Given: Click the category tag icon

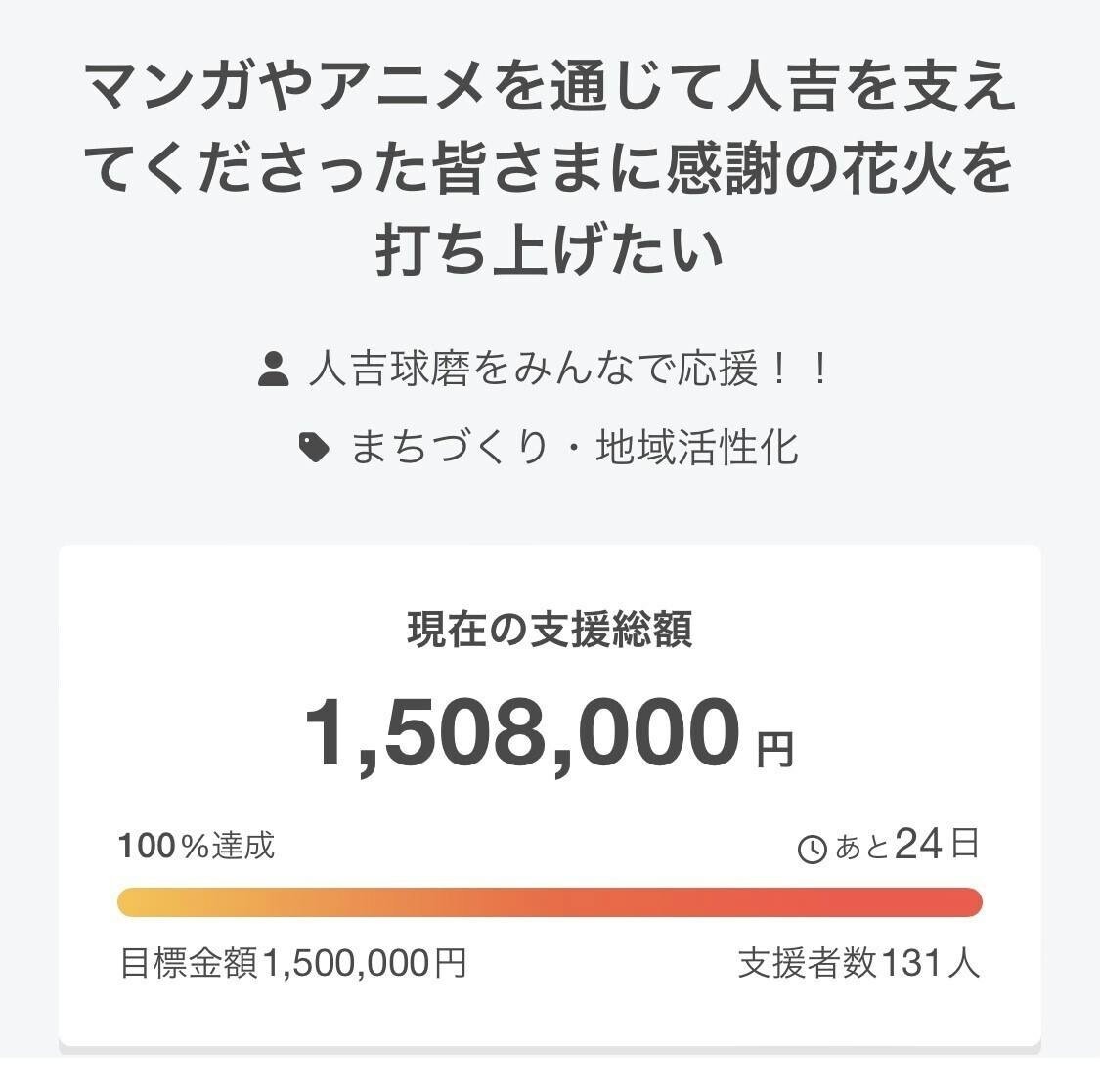Looking at the screenshot, I should (314, 448).
